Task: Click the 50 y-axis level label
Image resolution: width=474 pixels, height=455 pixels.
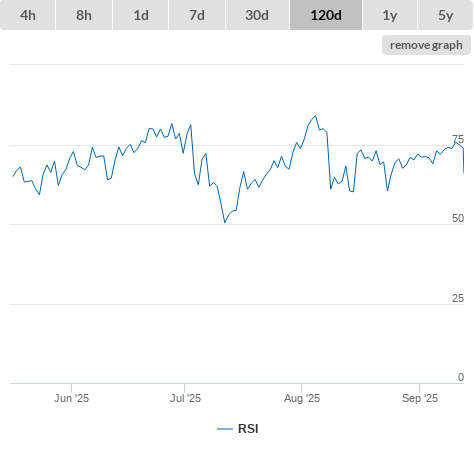Action: tap(458, 218)
